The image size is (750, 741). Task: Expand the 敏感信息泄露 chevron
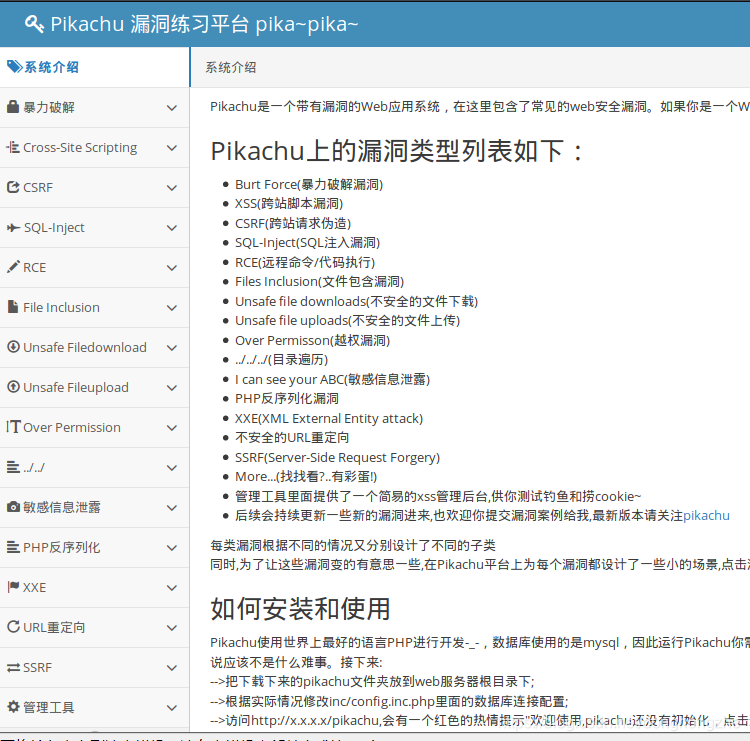[172, 508]
